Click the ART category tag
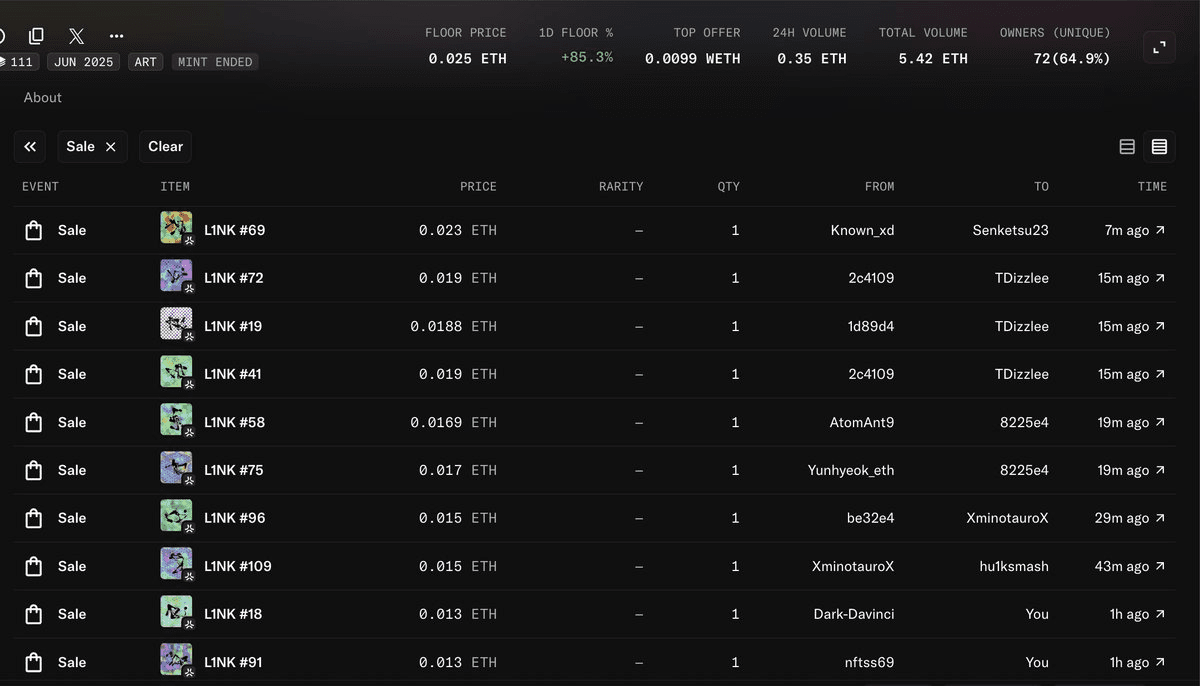 146,62
